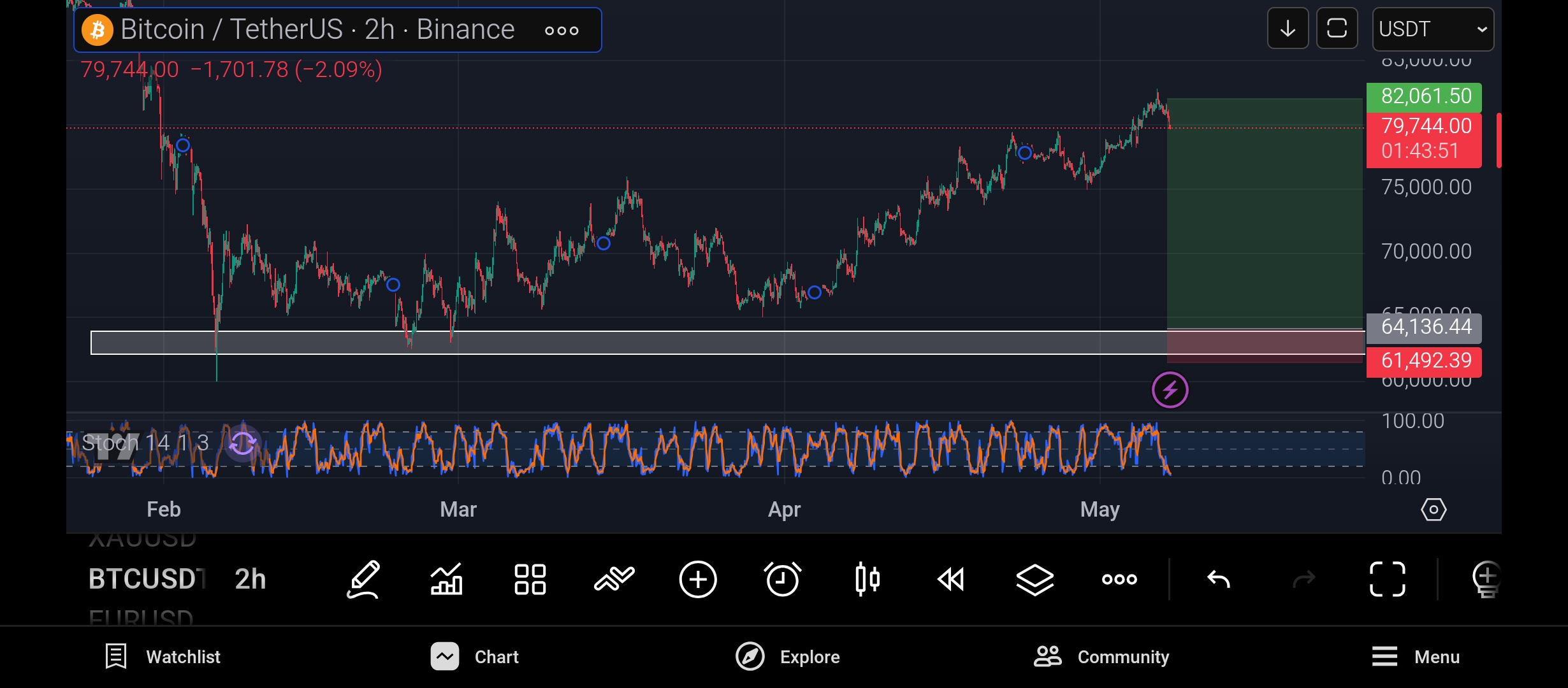Open the four-squares layout grid
Screen dimensions: 1568x688
tap(530, 580)
